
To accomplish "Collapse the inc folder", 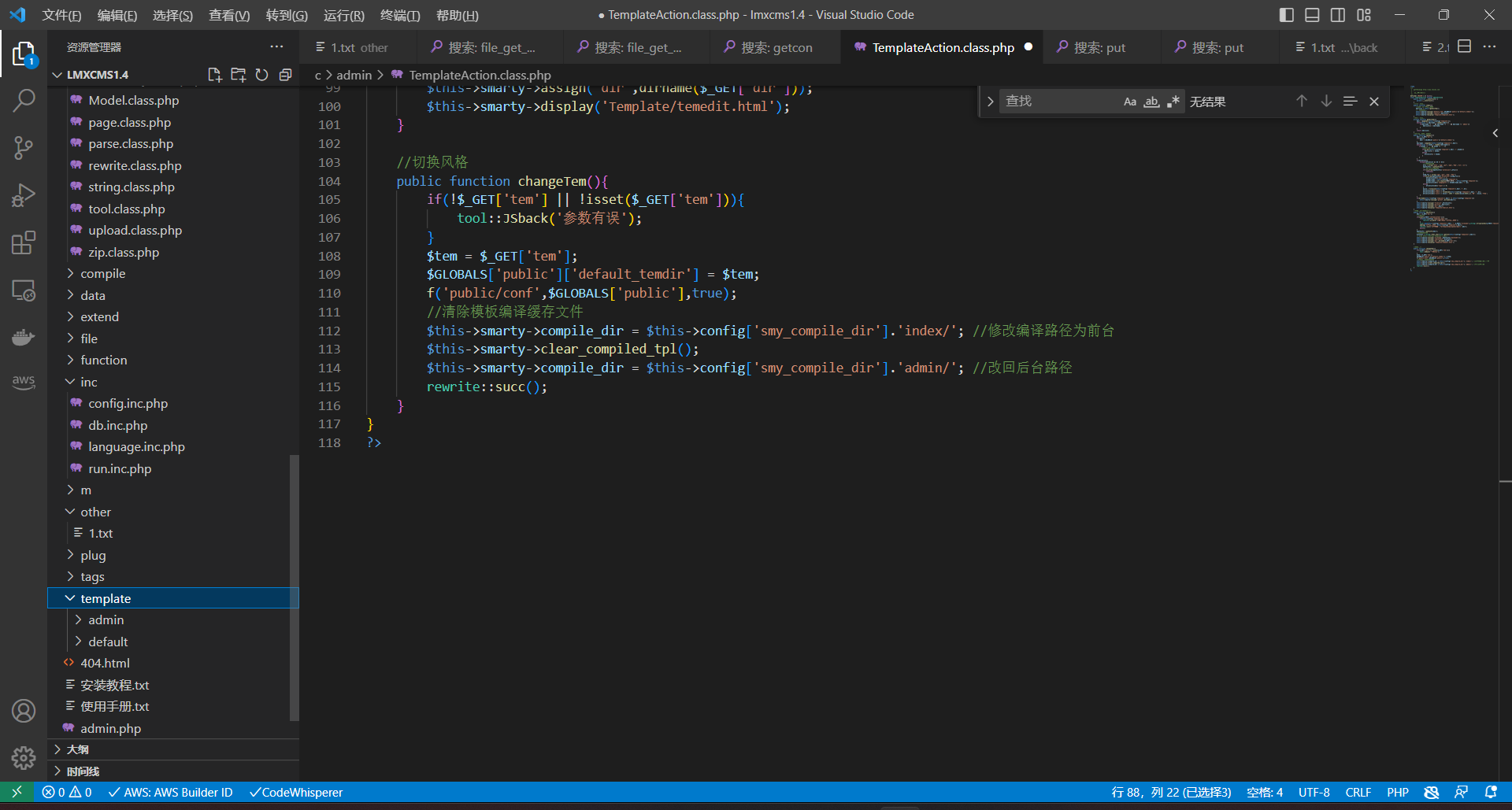I will [173, 382].
